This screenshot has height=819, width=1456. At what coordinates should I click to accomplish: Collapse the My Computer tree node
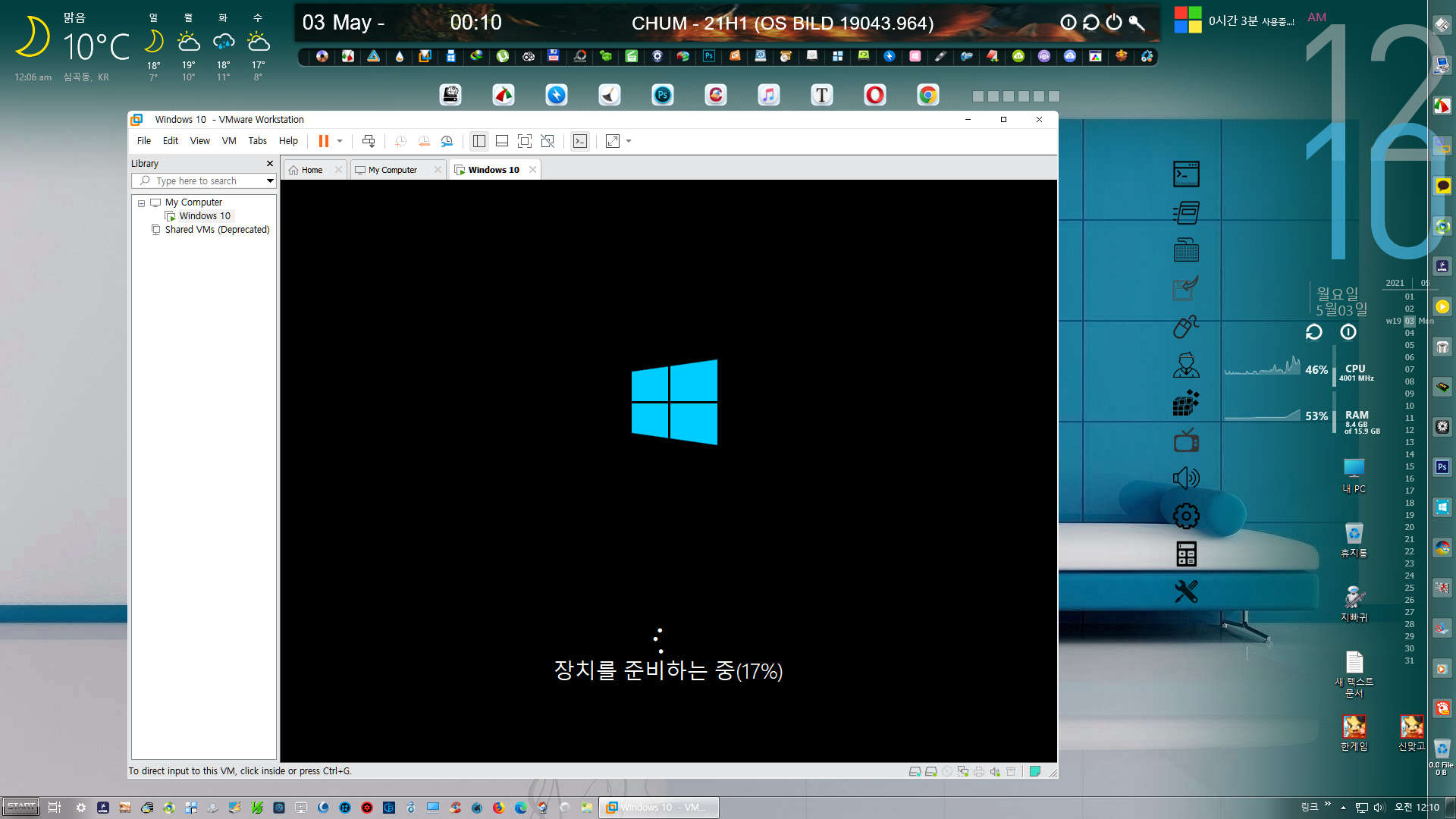[x=141, y=203]
